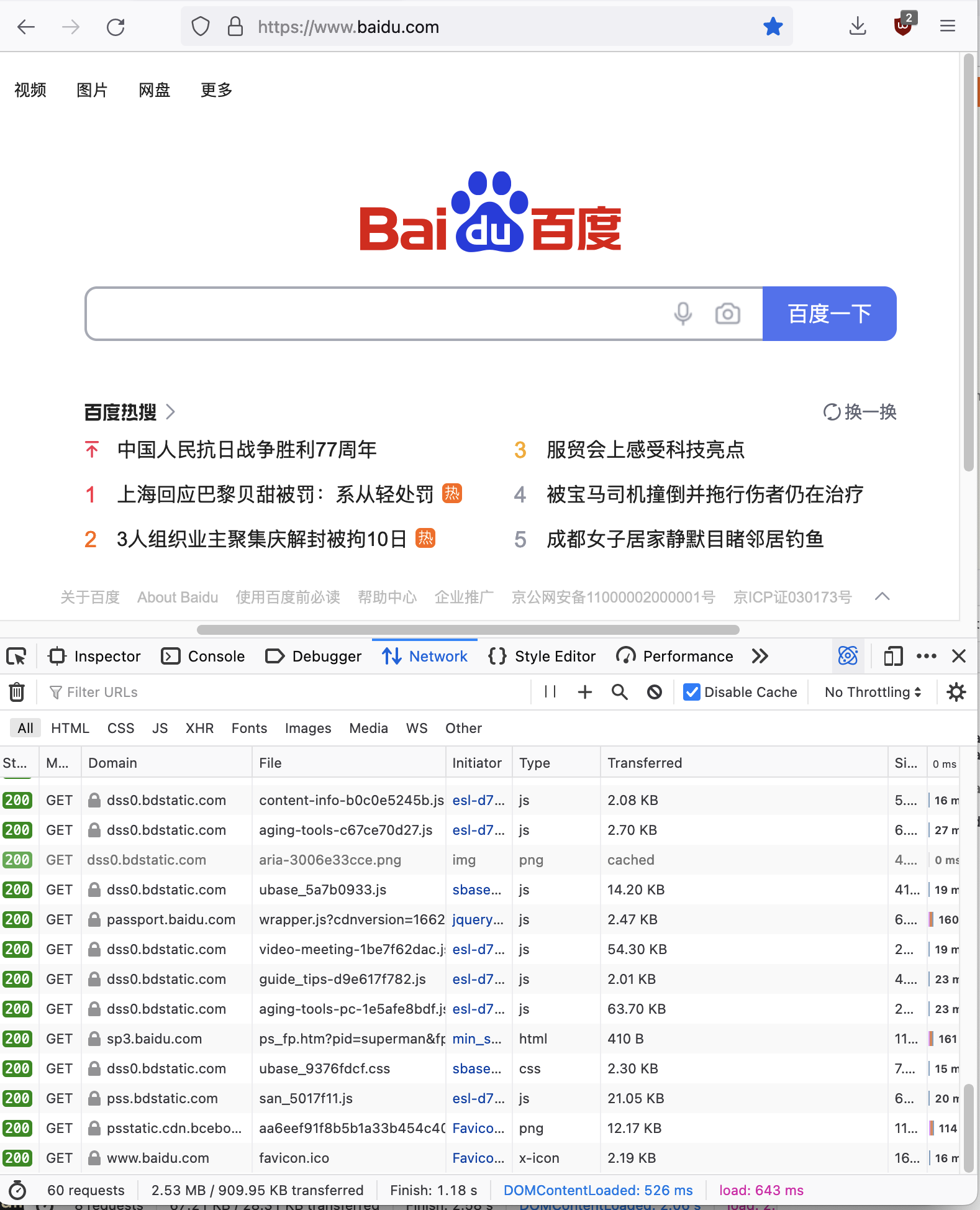Select the Network tab
Viewport: 980px width, 1210px height.
pyautogui.click(x=425, y=657)
